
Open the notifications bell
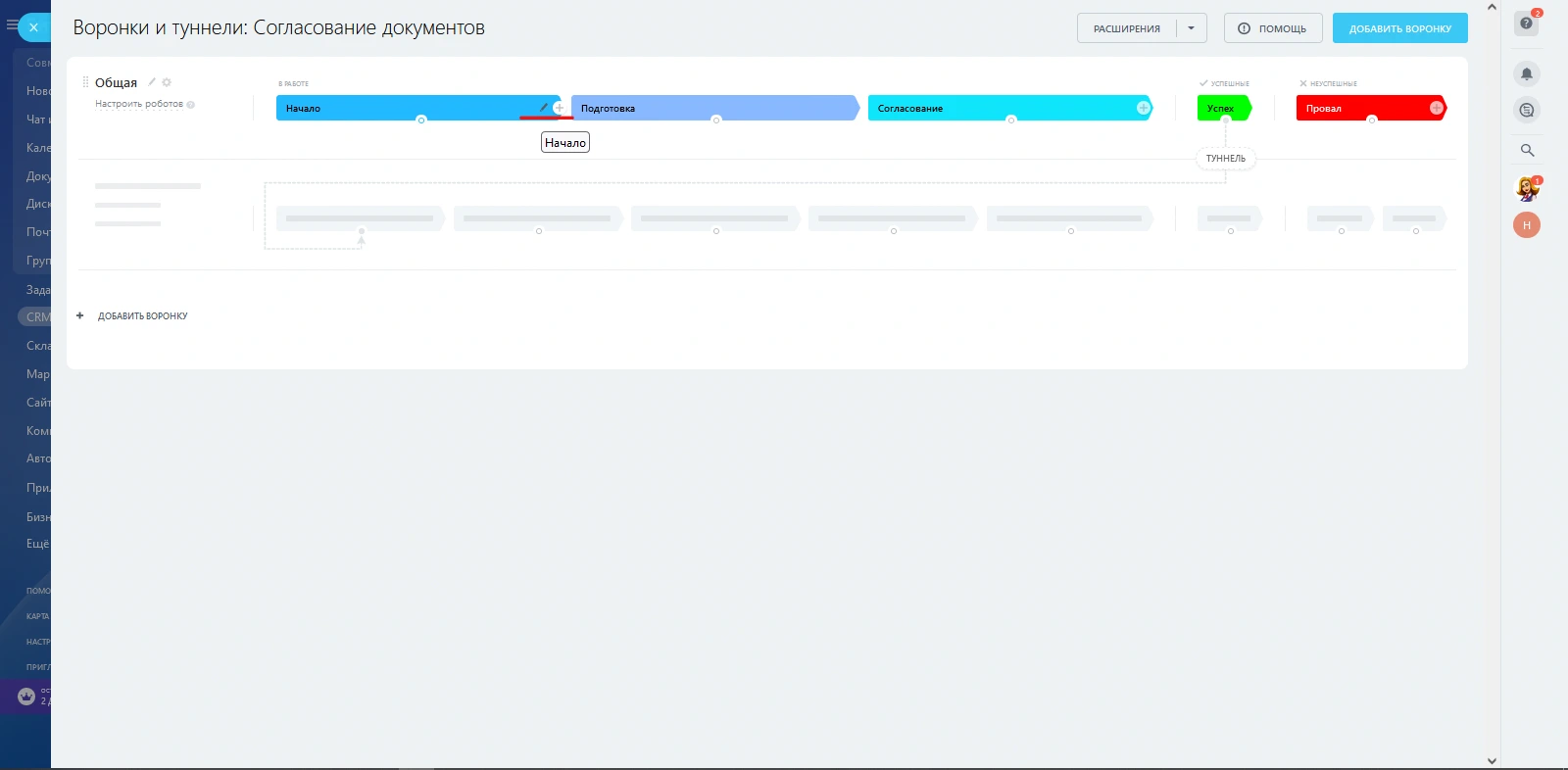(1526, 74)
